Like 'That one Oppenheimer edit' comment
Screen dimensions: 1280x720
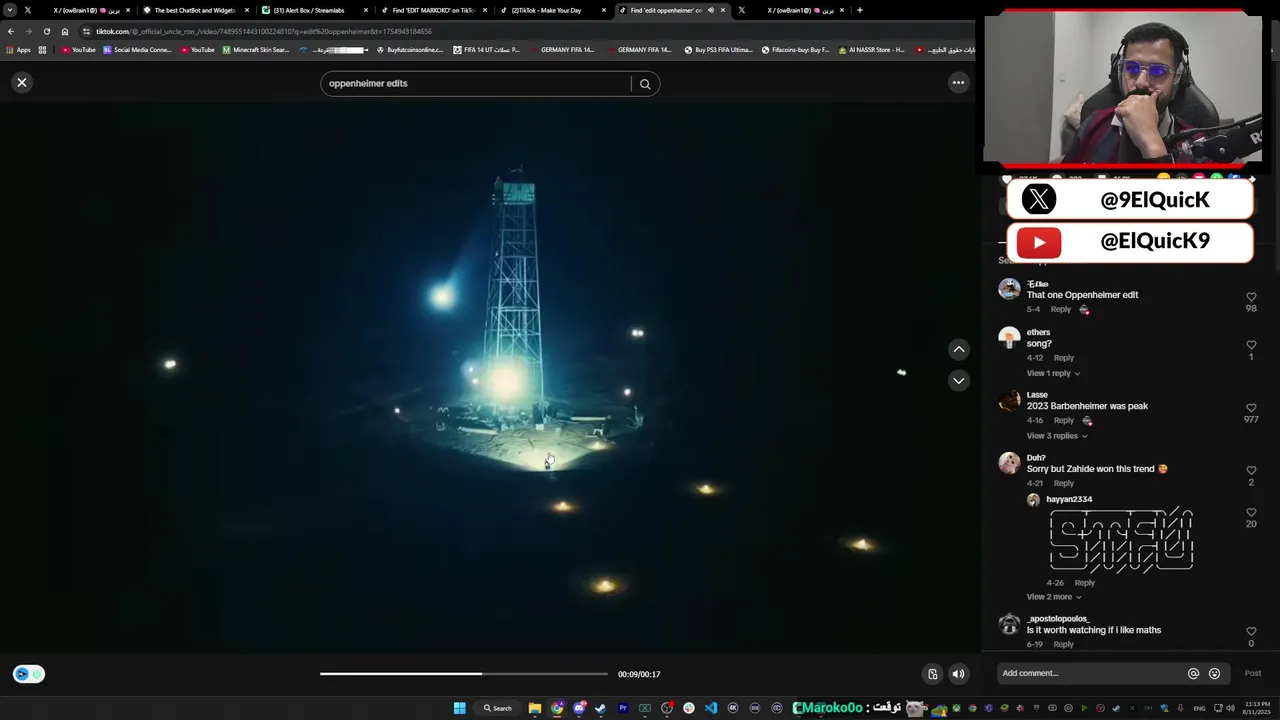[1251, 297]
